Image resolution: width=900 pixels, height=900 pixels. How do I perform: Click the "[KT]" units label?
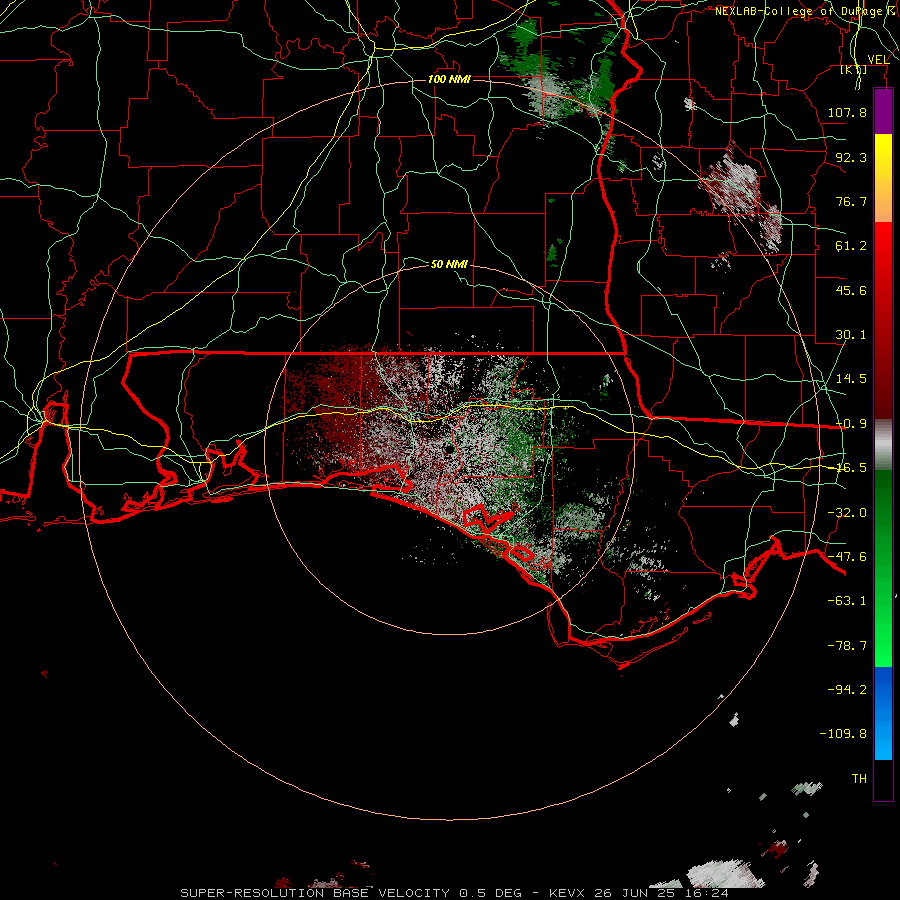click(854, 70)
